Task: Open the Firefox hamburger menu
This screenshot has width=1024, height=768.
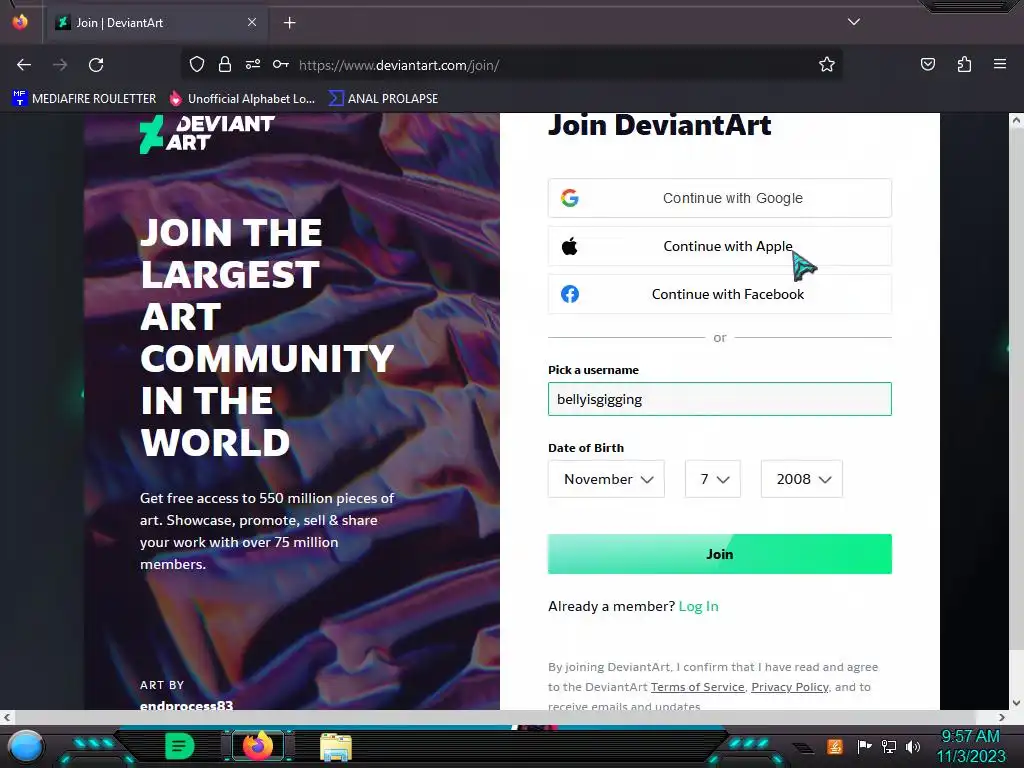Action: coord(1000,64)
